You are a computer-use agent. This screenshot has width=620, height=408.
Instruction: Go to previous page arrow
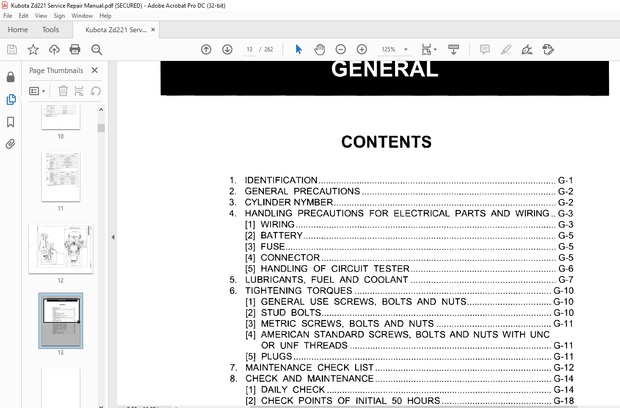pos(206,49)
